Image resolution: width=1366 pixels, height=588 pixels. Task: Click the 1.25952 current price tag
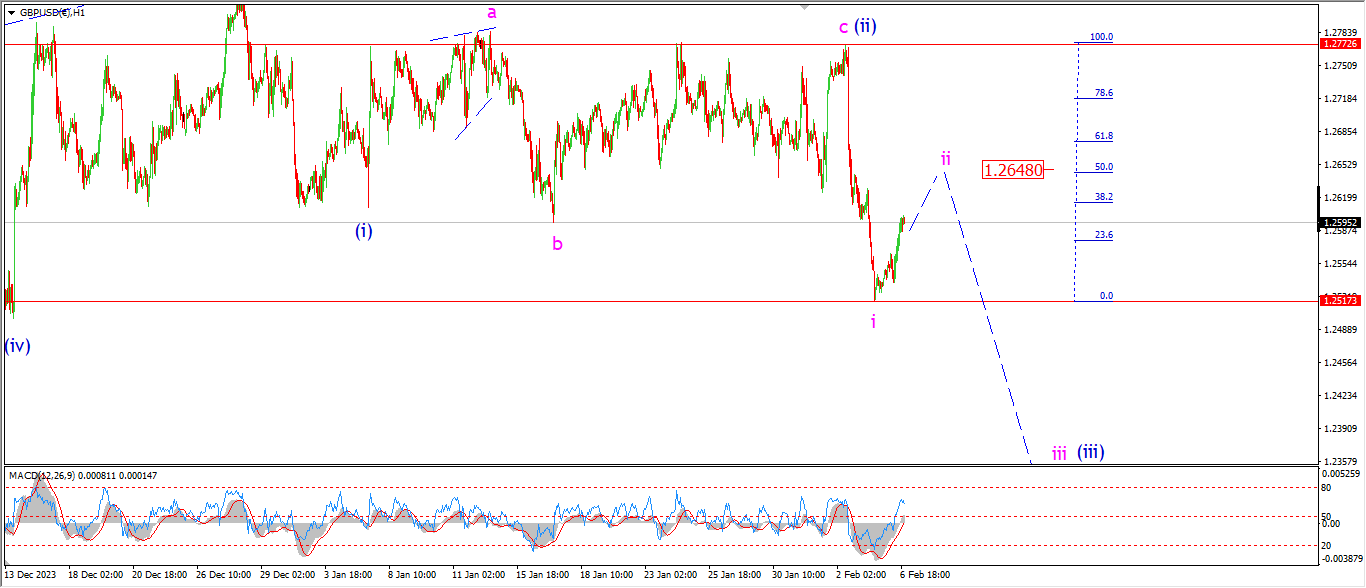1339,222
